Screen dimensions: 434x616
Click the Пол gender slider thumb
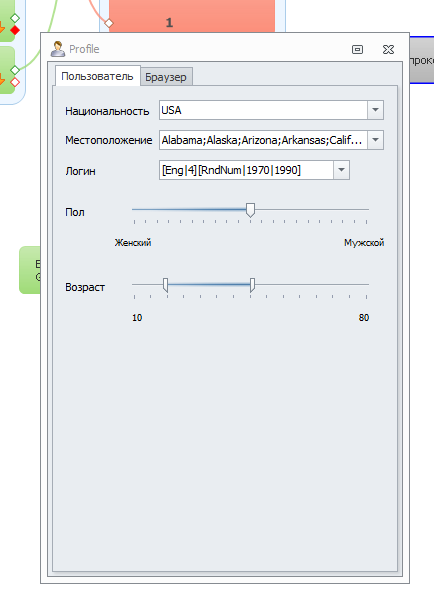coord(250,210)
